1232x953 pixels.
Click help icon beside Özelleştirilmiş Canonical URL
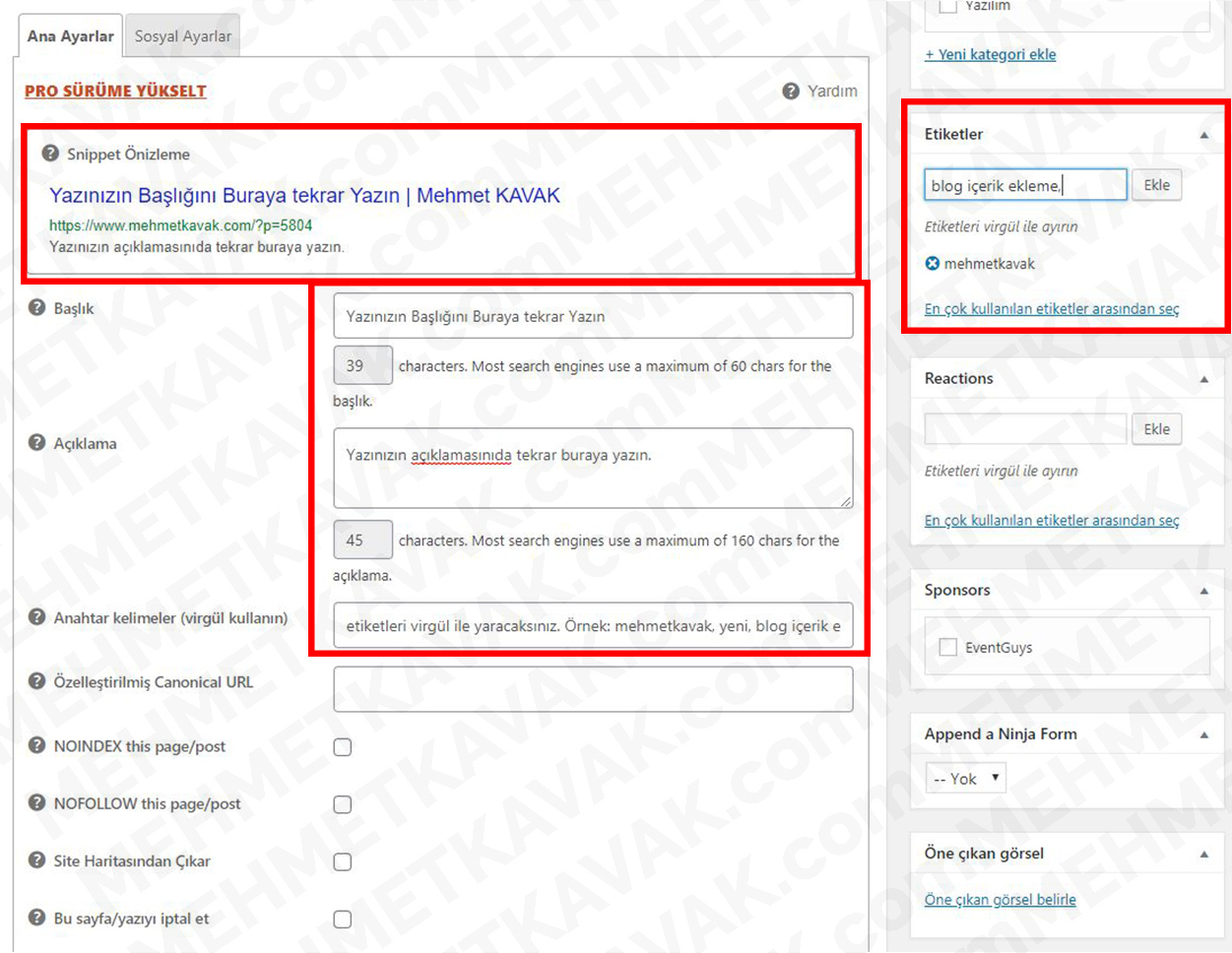(37, 681)
